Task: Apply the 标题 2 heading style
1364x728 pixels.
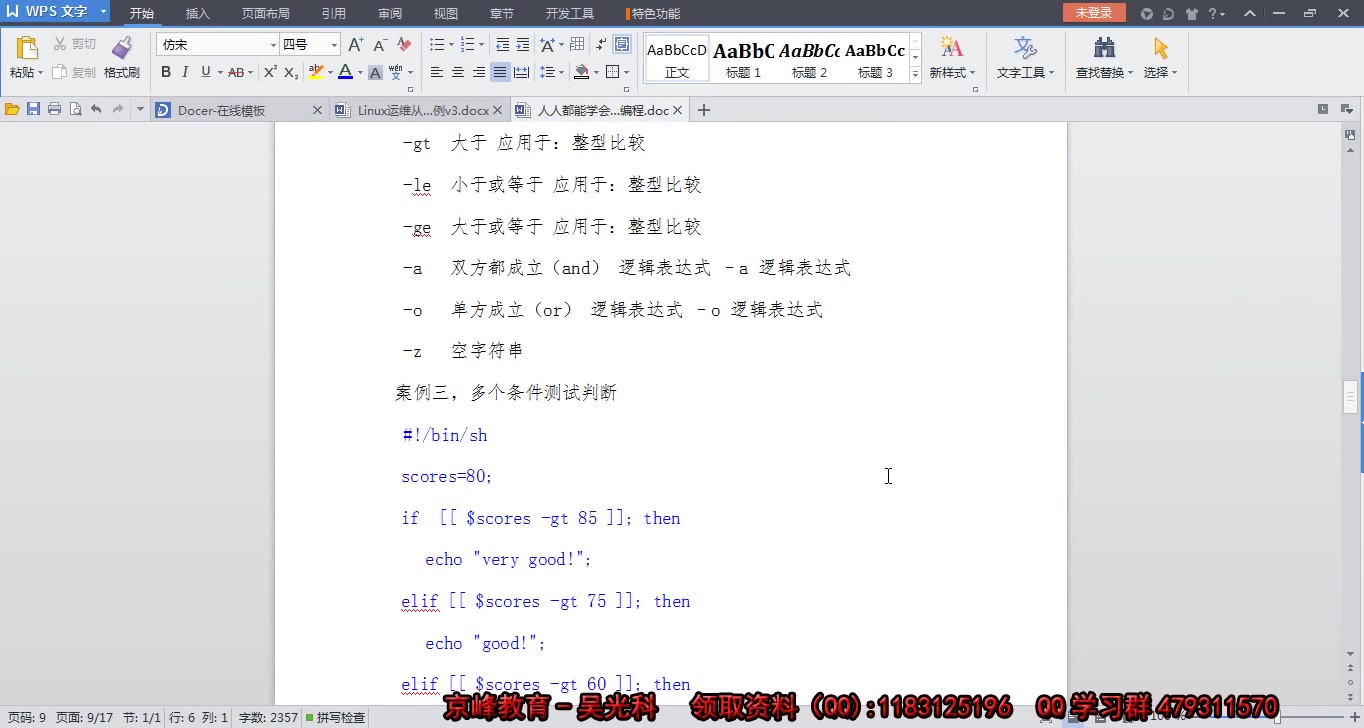Action: pos(810,59)
